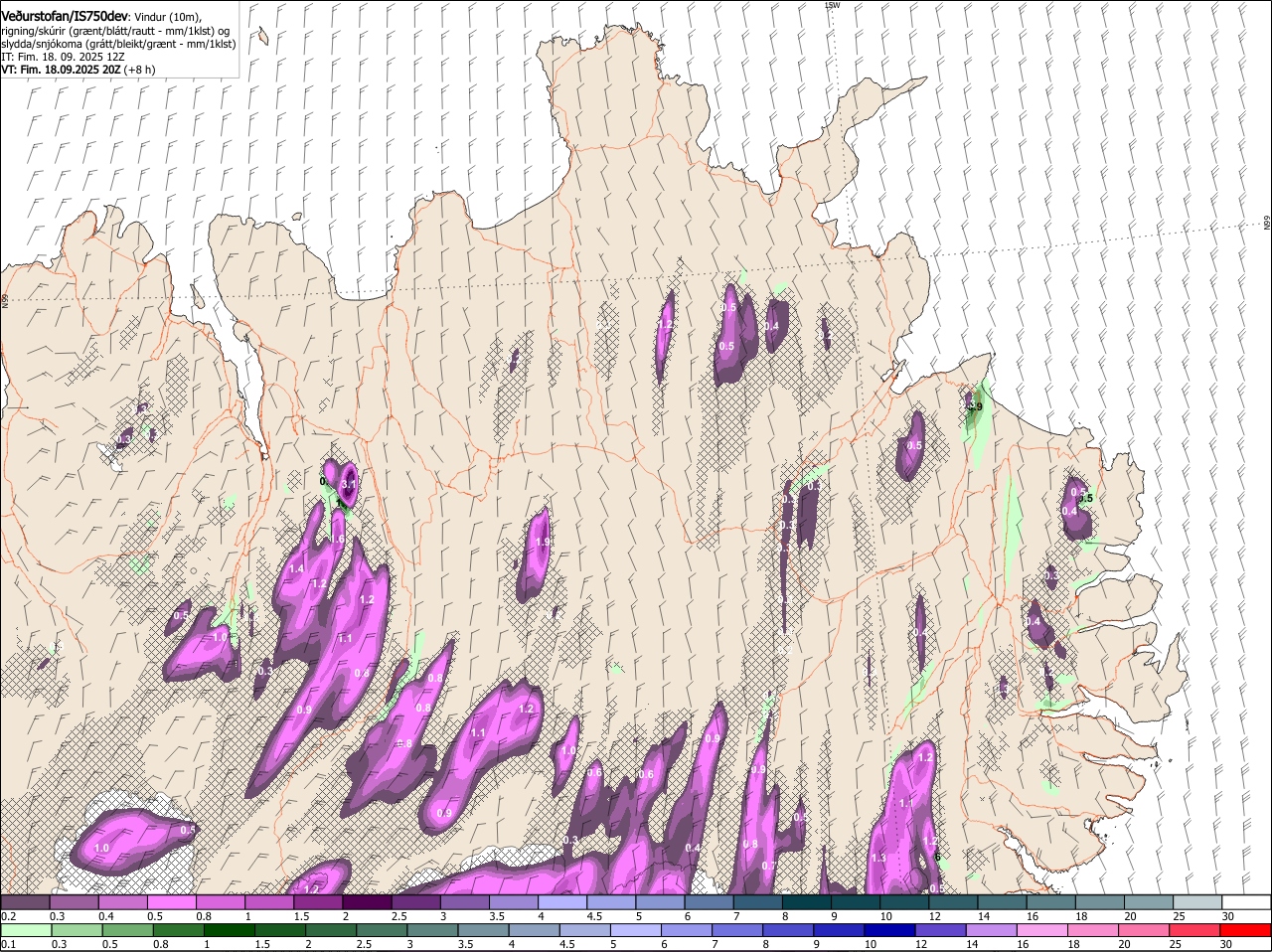The width and height of the screenshot is (1272, 952).
Task: Pick the crimson 25–30 swatch in lower legend
Action: [x=1196, y=930]
